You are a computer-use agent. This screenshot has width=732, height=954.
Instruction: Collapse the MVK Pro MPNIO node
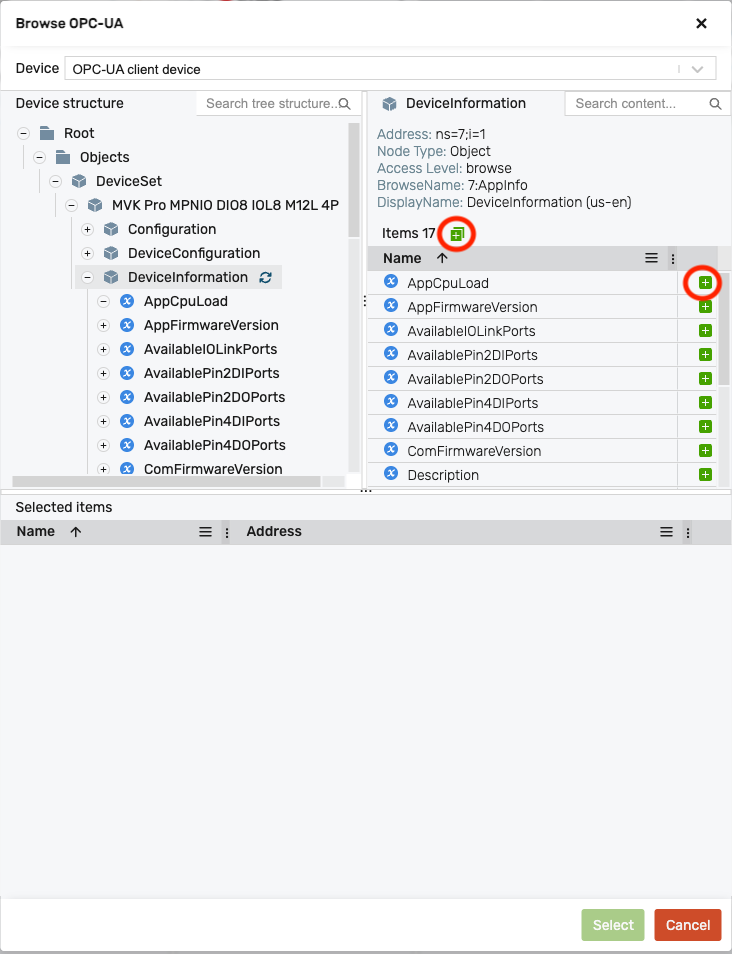coord(71,206)
